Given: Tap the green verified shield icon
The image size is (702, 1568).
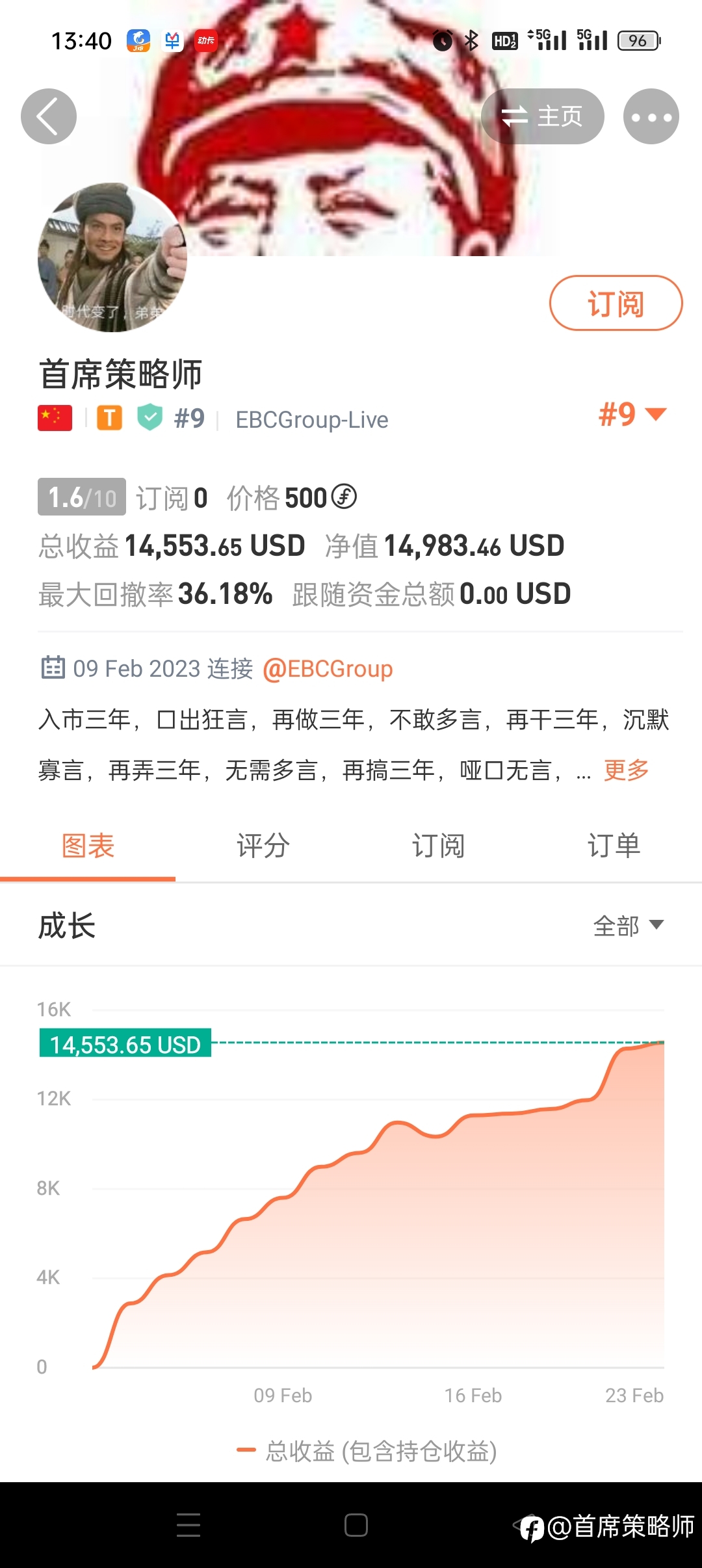Looking at the screenshot, I should [149, 417].
